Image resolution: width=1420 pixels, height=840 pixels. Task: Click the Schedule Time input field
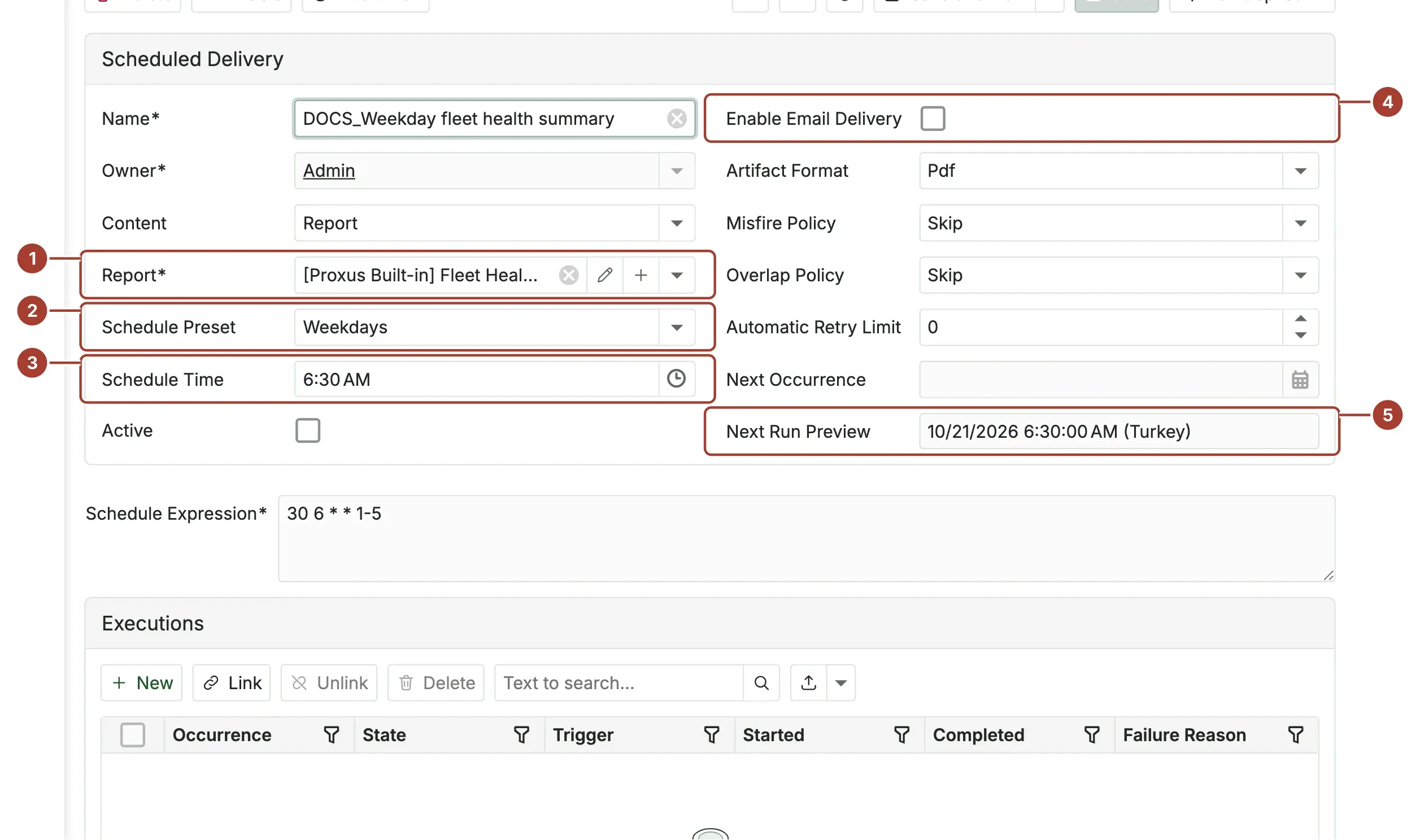point(477,379)
